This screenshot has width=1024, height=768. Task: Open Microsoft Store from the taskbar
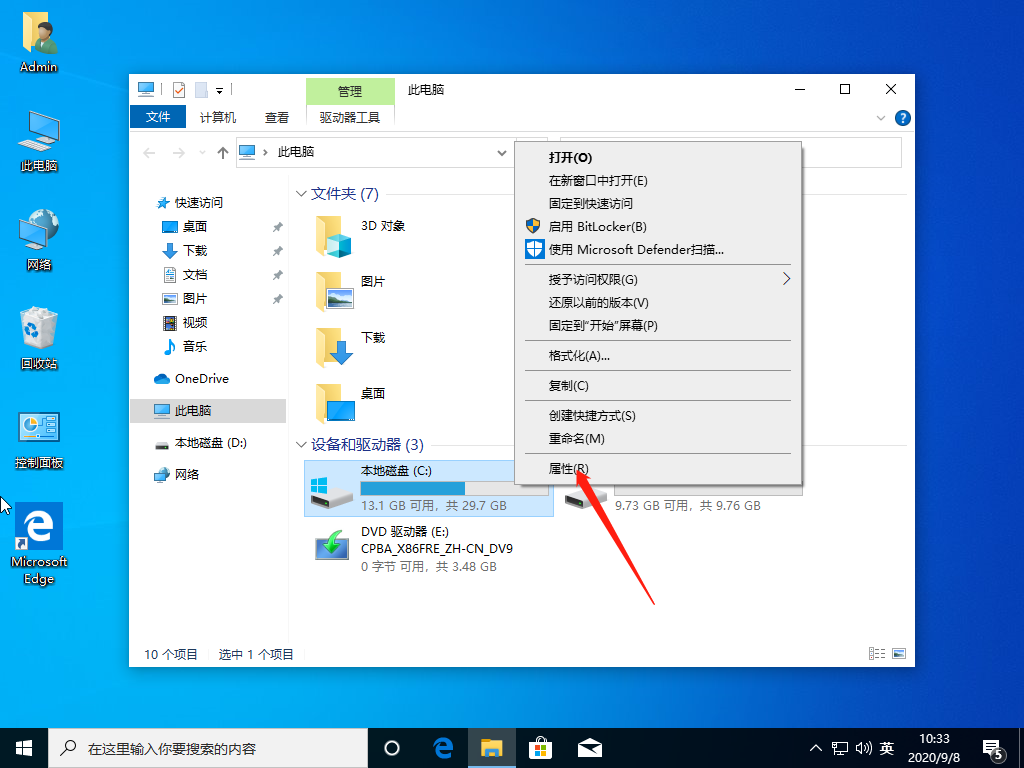[540, 747]
